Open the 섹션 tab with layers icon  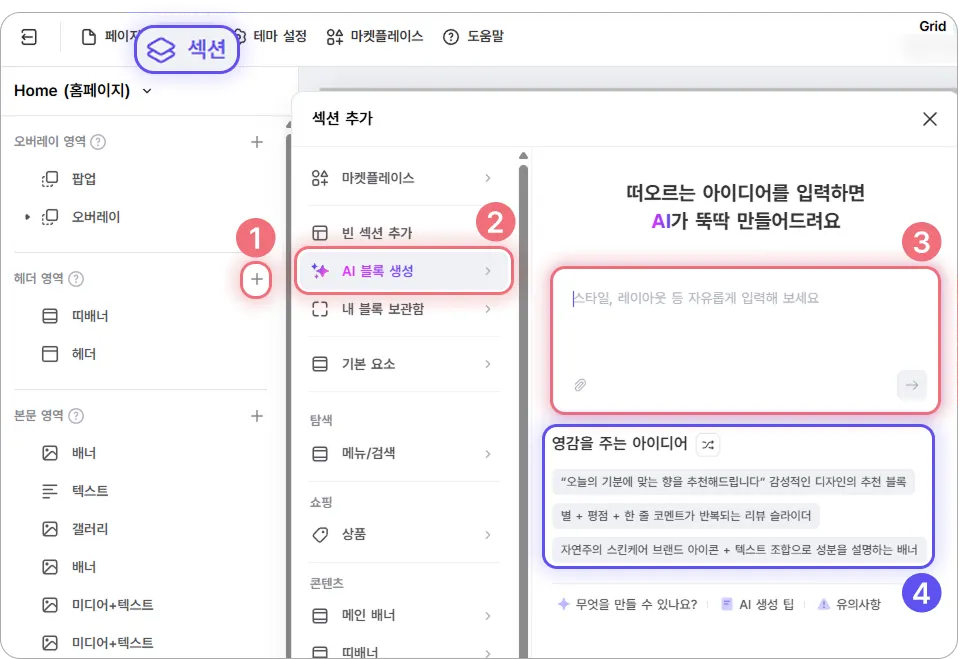187,49
